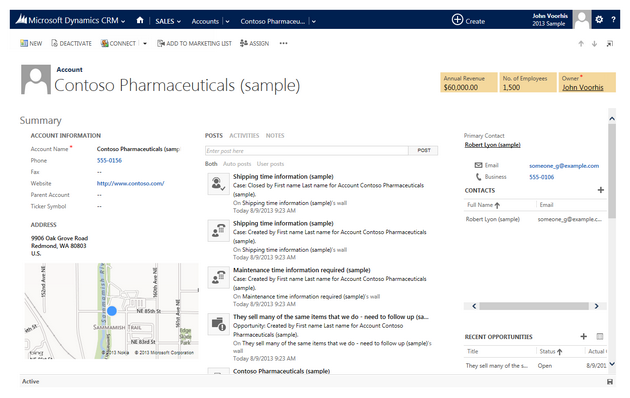Click the Annual Revenue header tile

468,82
